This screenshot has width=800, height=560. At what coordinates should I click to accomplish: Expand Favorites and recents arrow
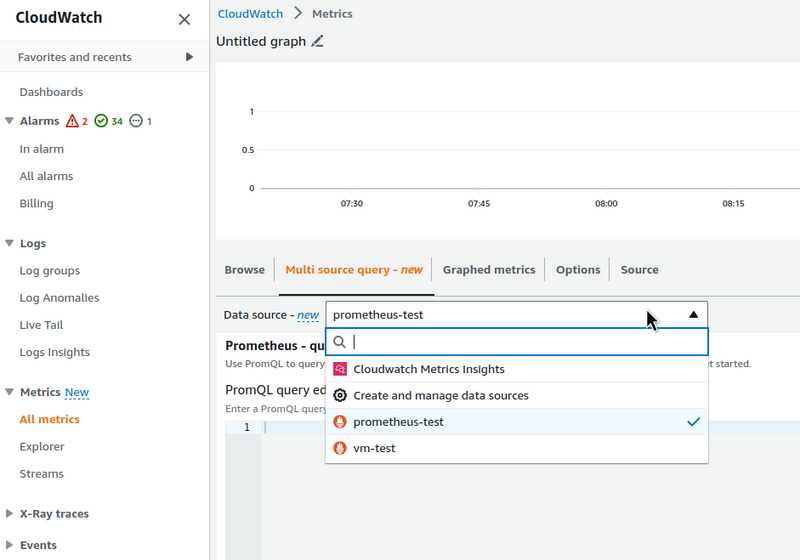coord(189,57)
